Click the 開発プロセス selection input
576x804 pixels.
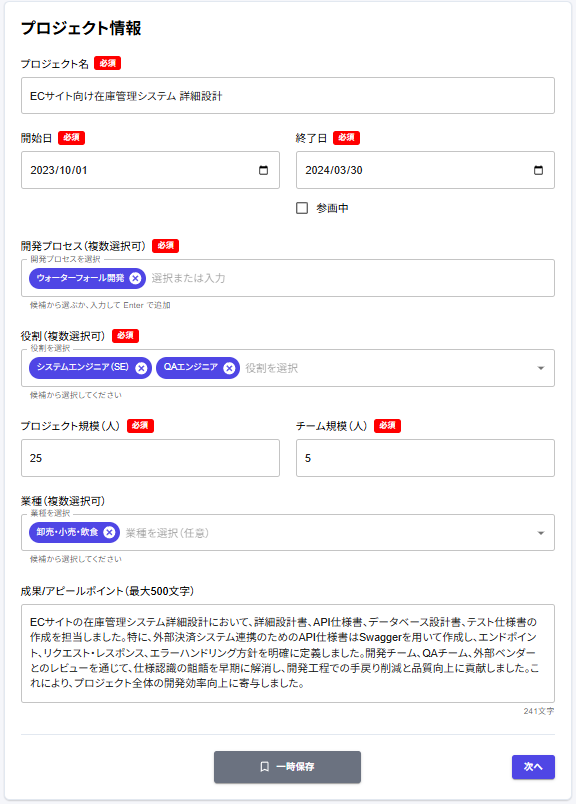pos(349,278)
